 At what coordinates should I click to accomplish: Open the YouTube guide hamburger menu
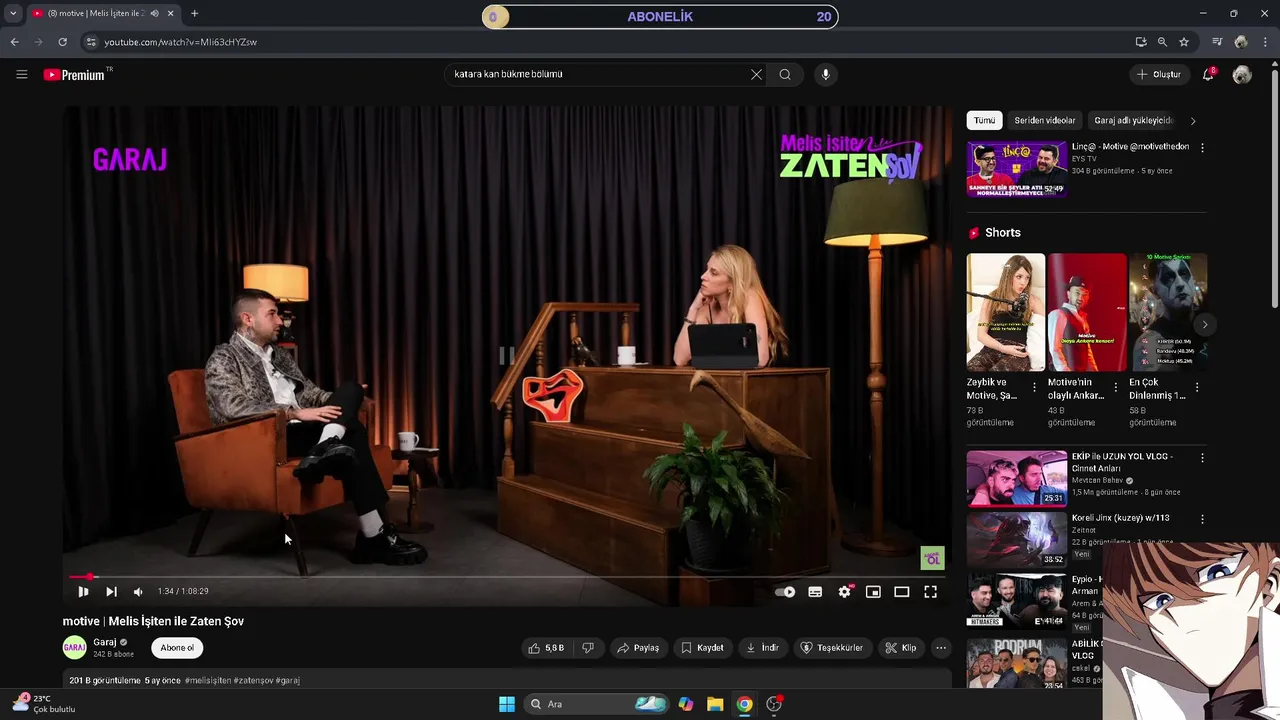(21, 74)
